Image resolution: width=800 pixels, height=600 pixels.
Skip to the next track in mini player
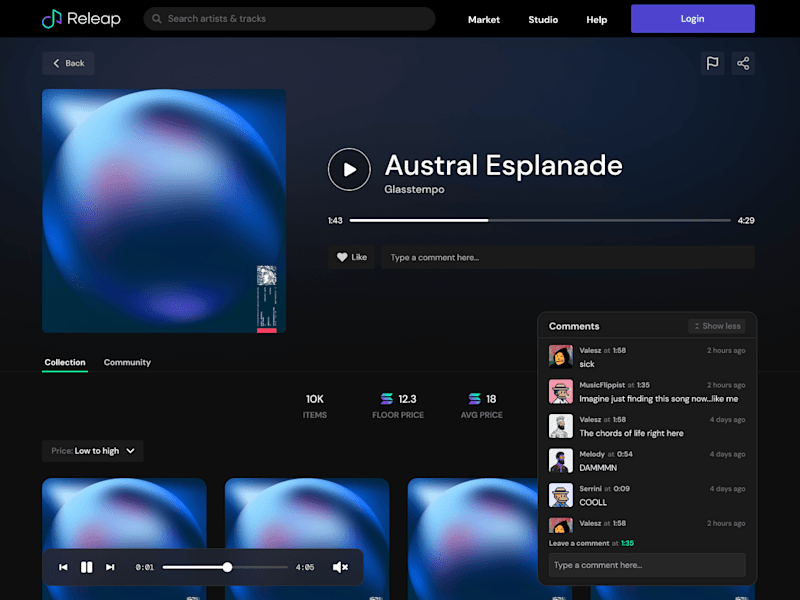110,567
